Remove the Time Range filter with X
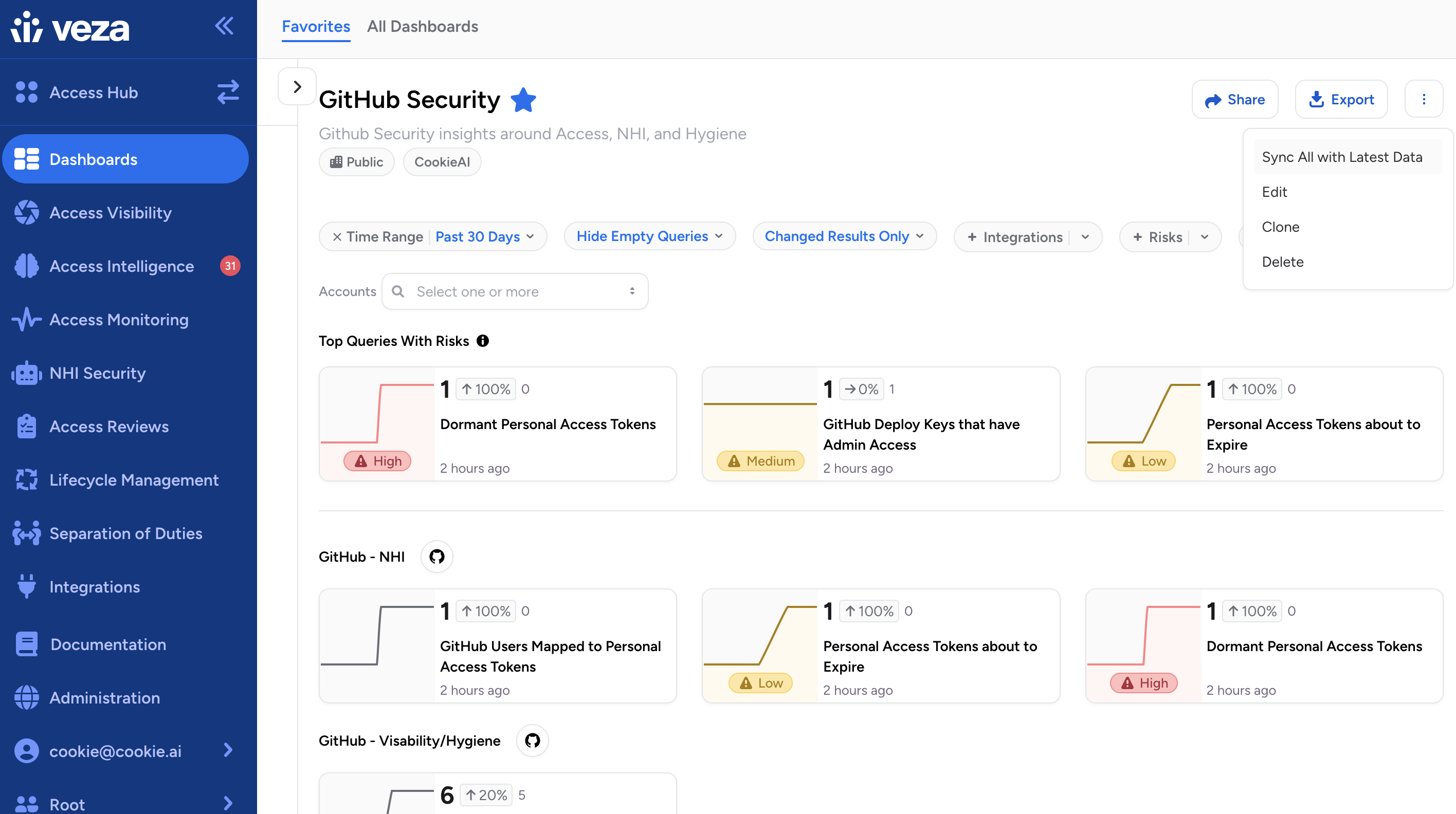Image resolution: width=1456 pixels, height=814 pixels. (337, 237)
